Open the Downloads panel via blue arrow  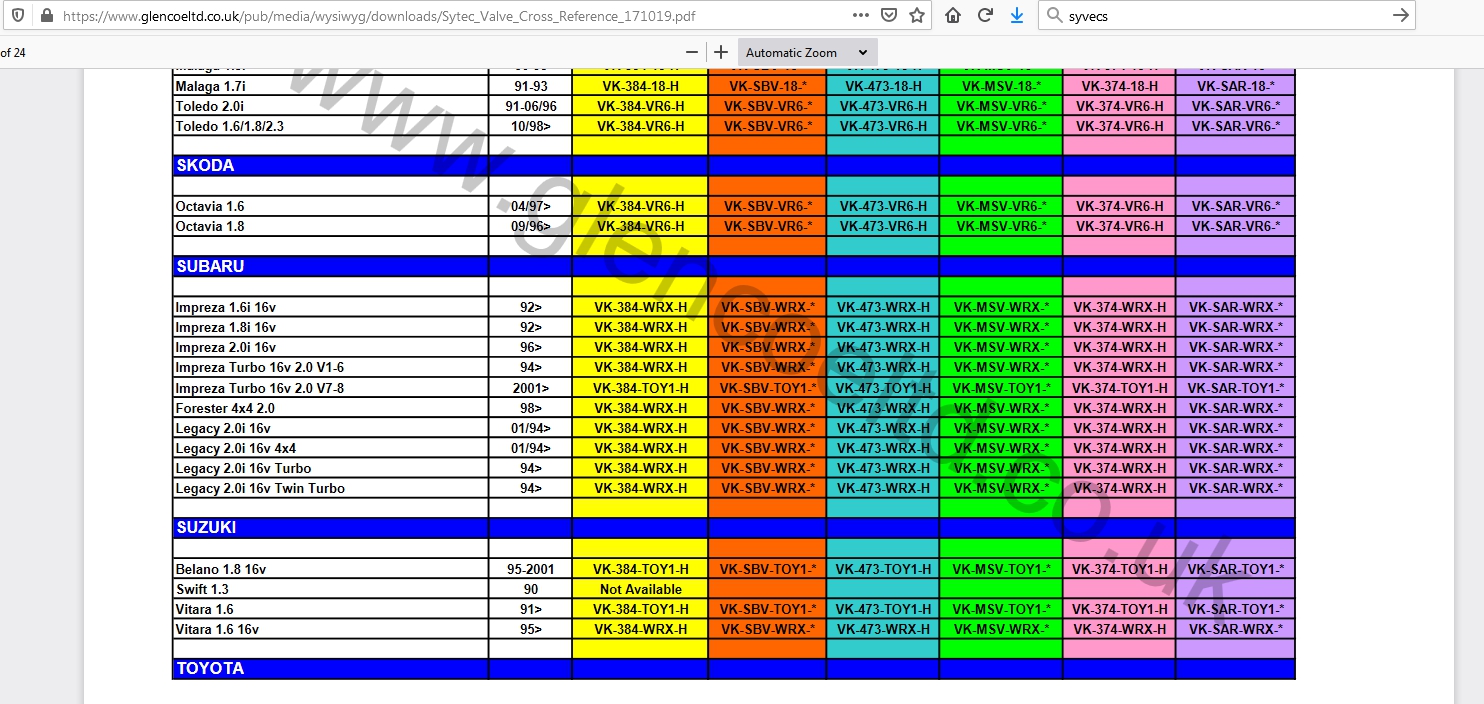click(x=1017, y=15)
